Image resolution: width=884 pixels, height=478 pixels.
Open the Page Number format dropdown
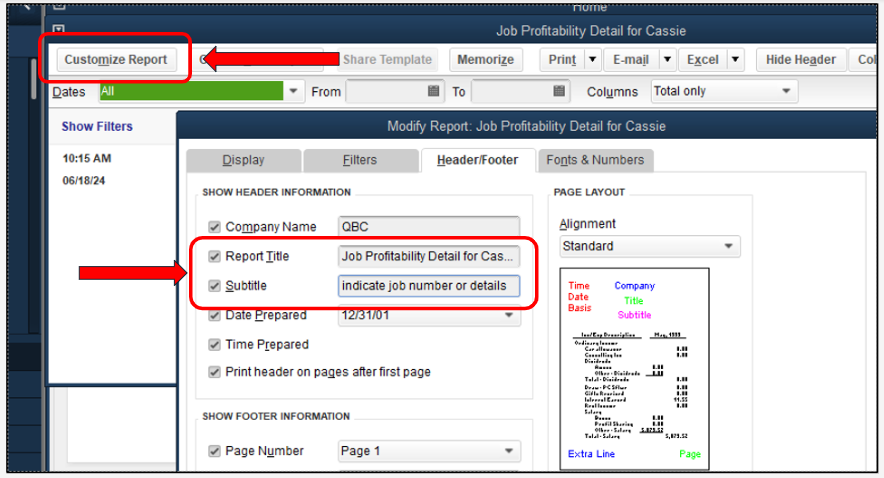tap(429, 451)
